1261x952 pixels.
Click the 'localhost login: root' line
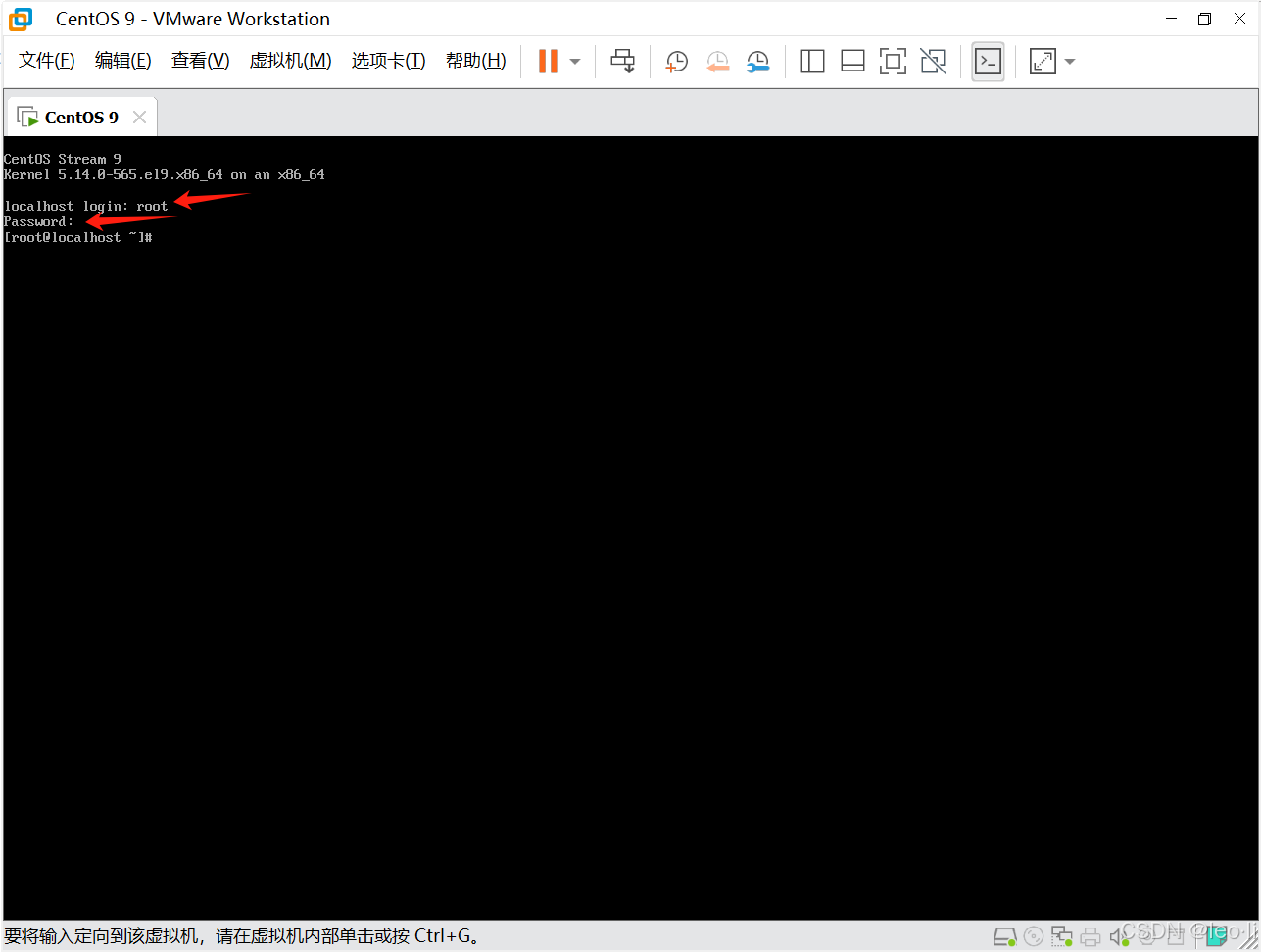click(85, 207)
